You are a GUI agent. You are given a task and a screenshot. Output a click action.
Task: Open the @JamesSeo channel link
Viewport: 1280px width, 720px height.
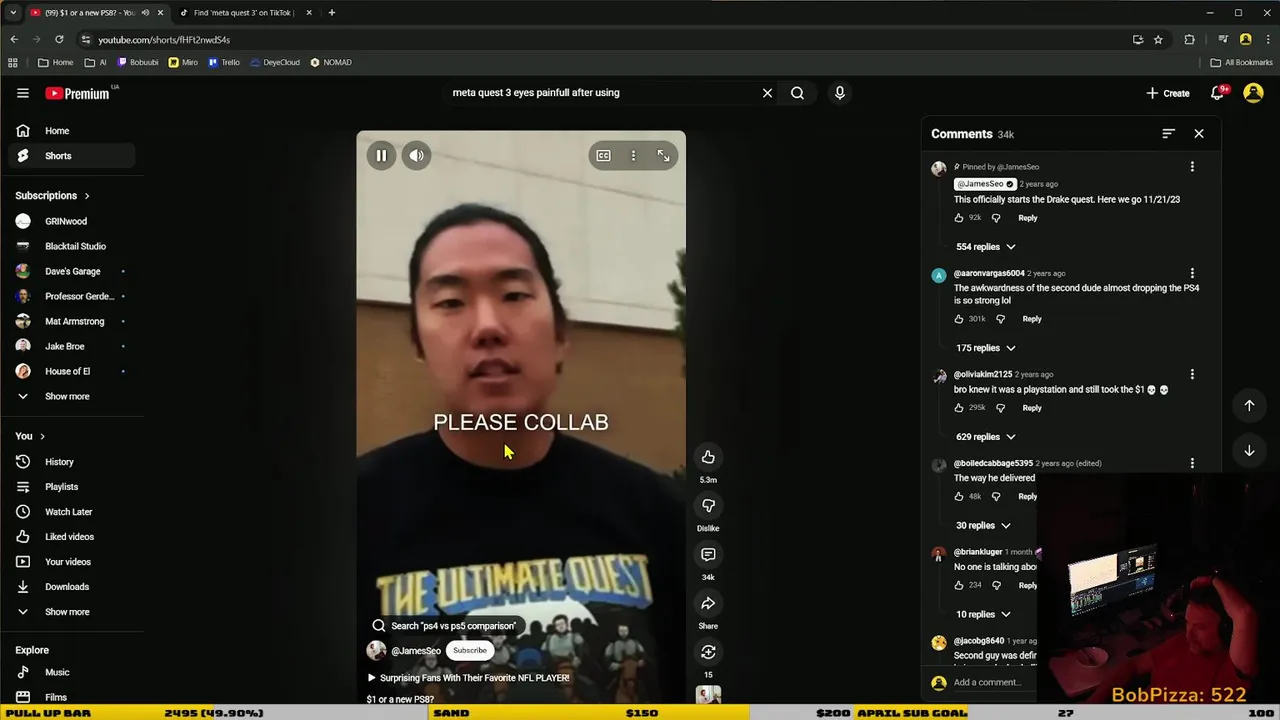tap(415, 651)
